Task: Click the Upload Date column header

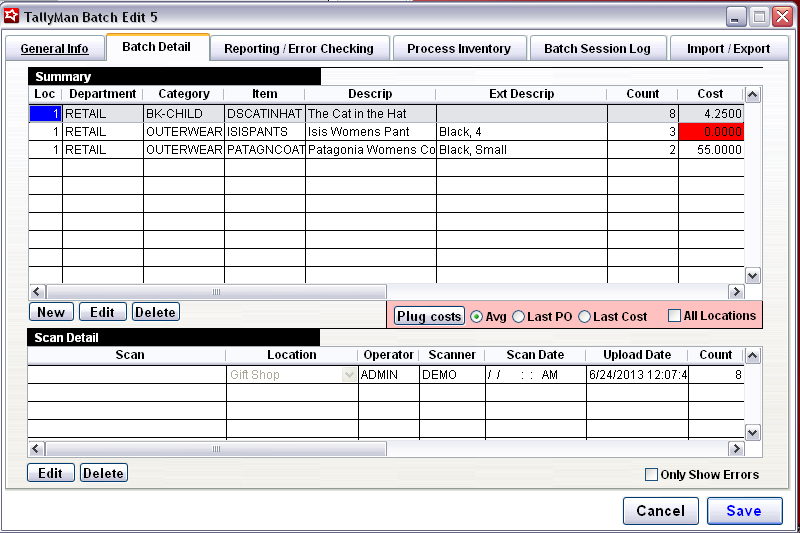Action: [637, 355]
